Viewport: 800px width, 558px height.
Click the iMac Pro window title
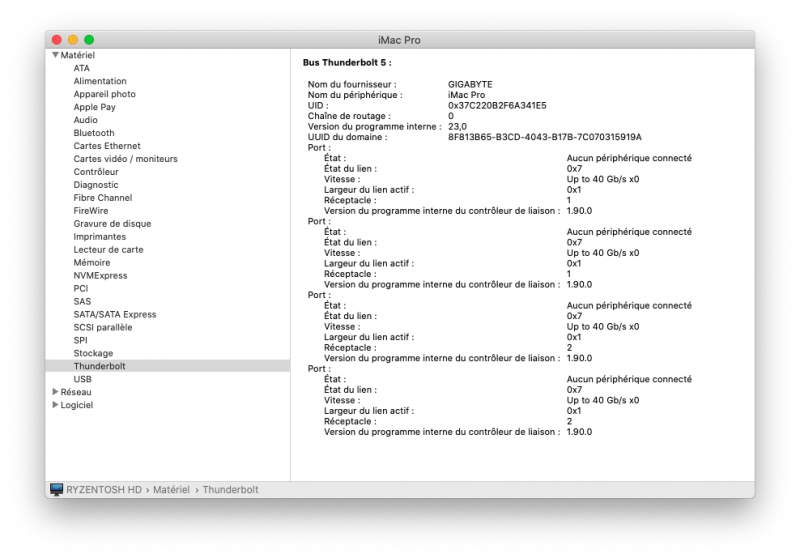pyautogui.click(x=399, y=40)
